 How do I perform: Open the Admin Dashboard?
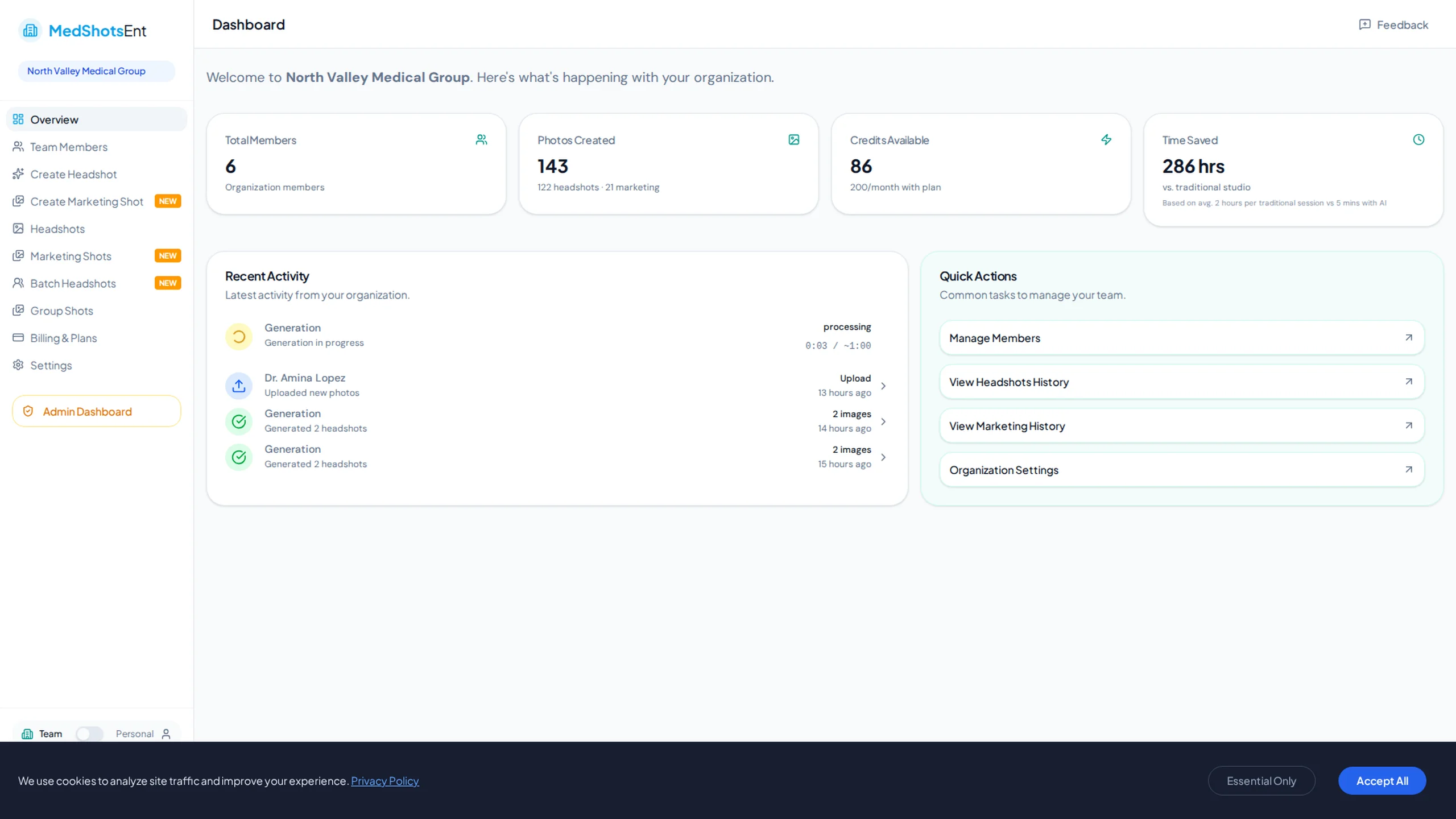(96, 411)
